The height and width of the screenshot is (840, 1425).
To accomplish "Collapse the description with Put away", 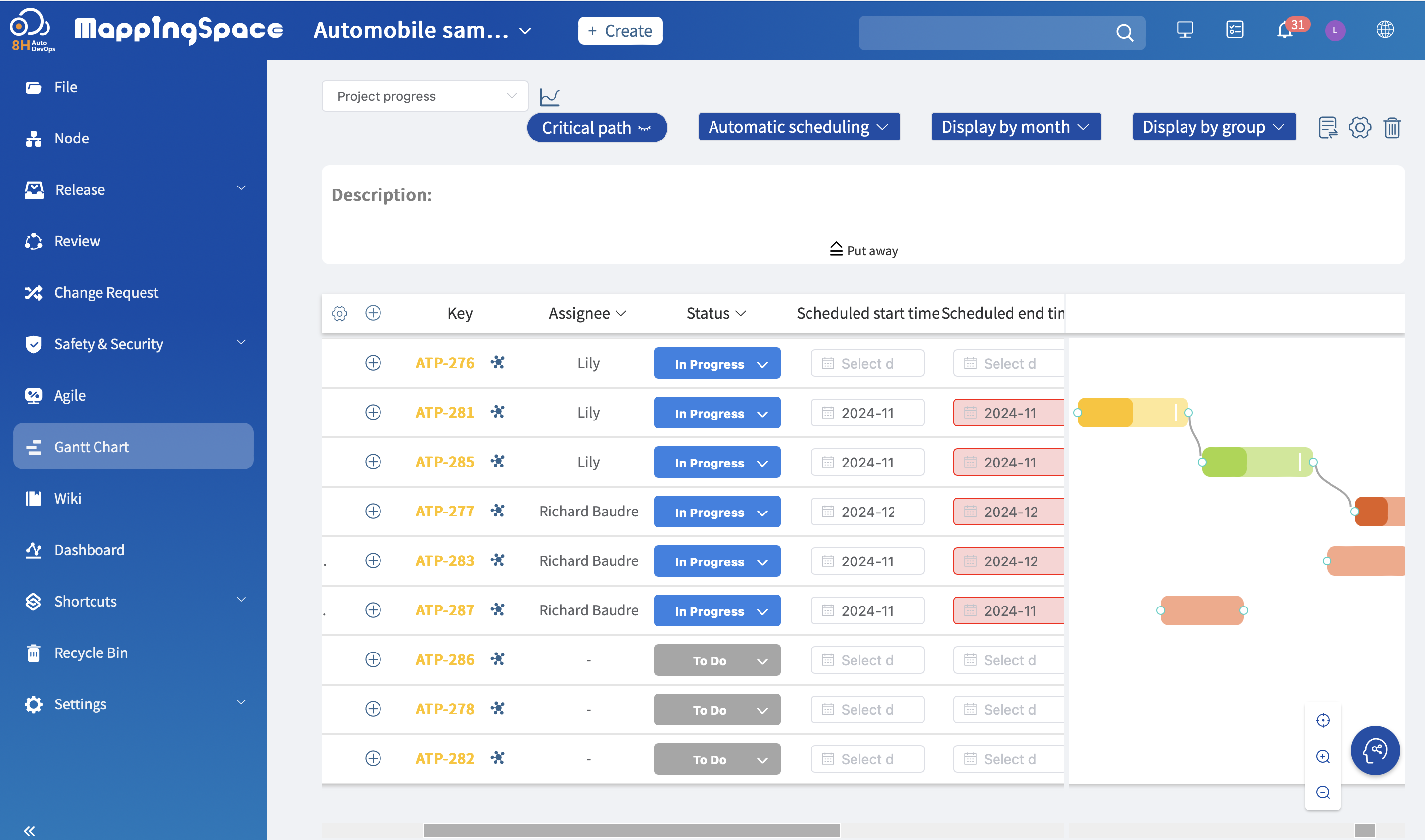I will (x=863, y=250).
